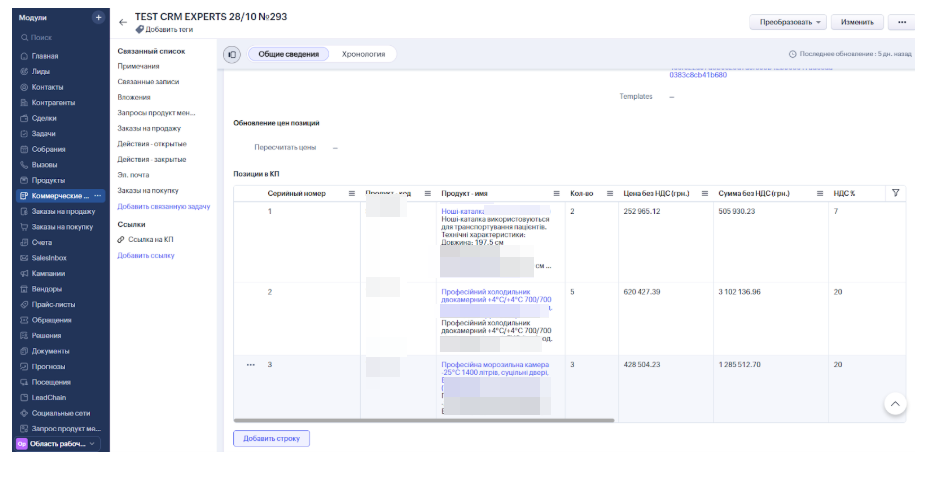Switch to the Общие сведения tab
The image size is (929, 477).
pyautogui.click(x=289, y=54)
